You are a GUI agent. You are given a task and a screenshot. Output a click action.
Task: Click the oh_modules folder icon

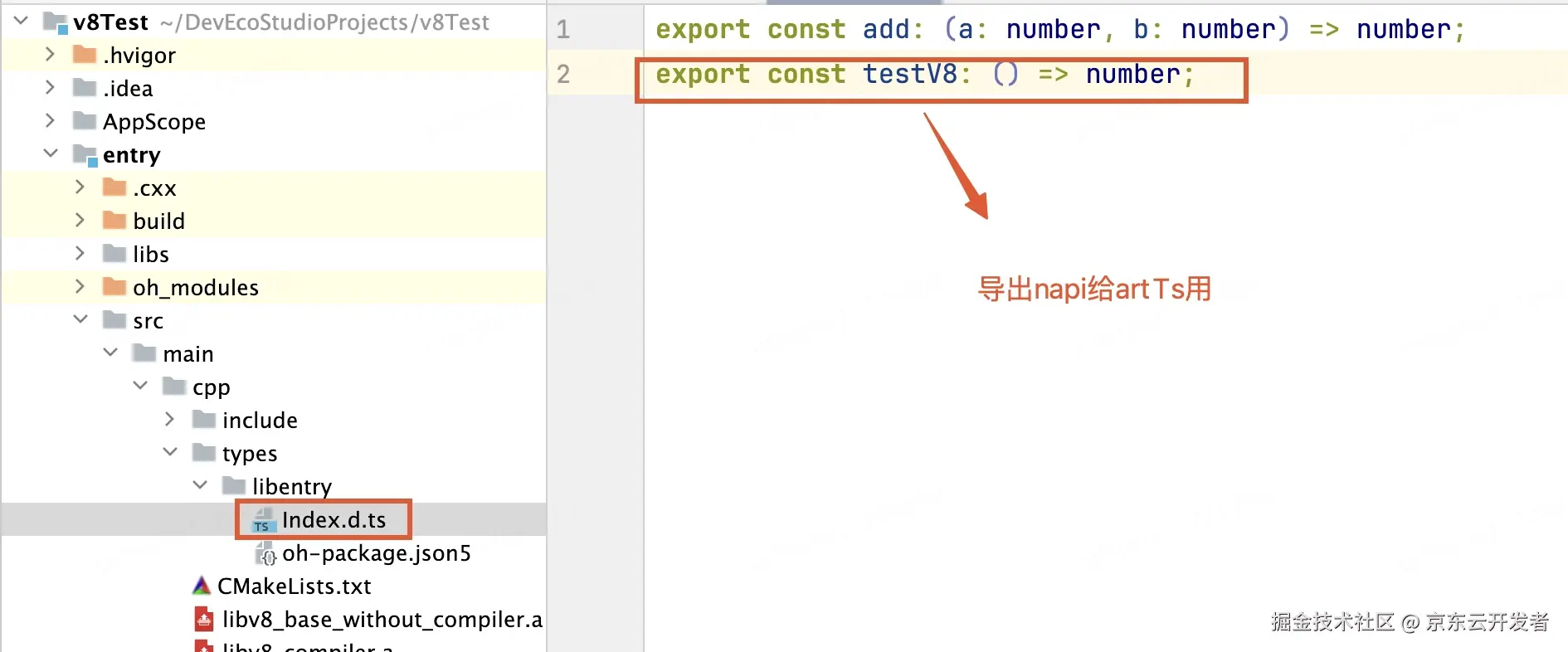coord(114,287)
